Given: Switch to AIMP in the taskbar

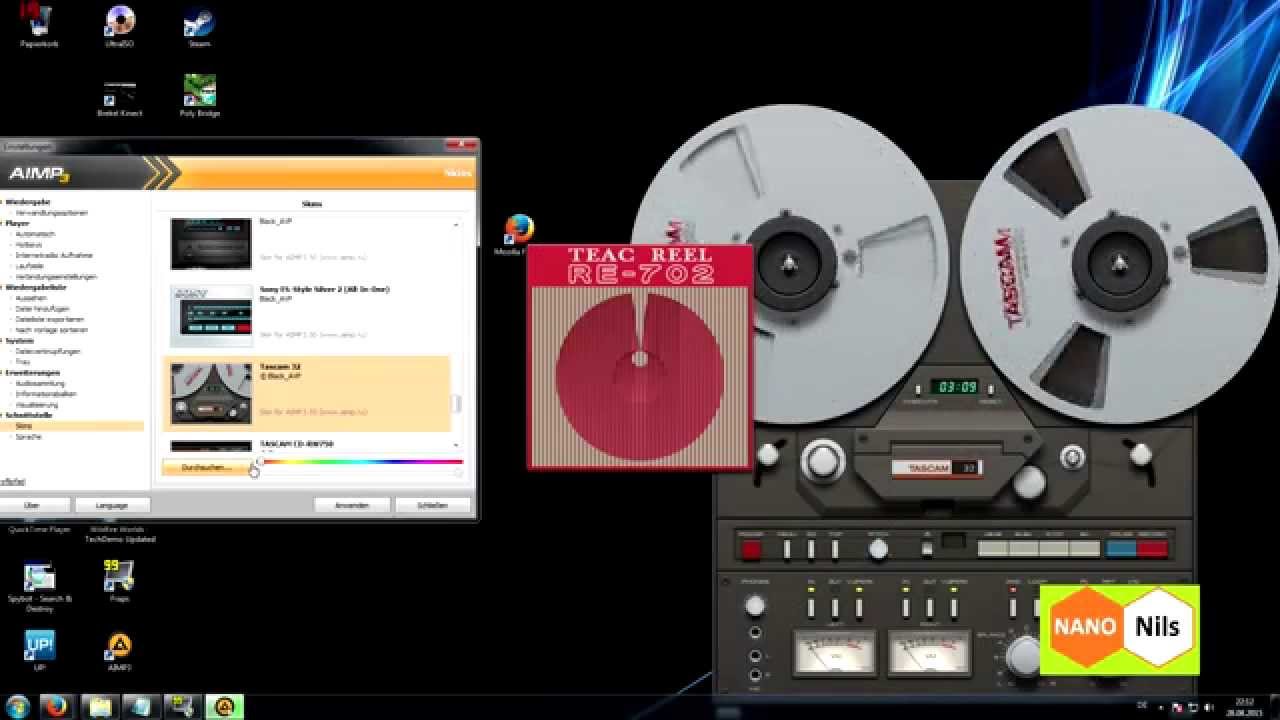Looking at the screenshot, I should click(x=224, y=706).
